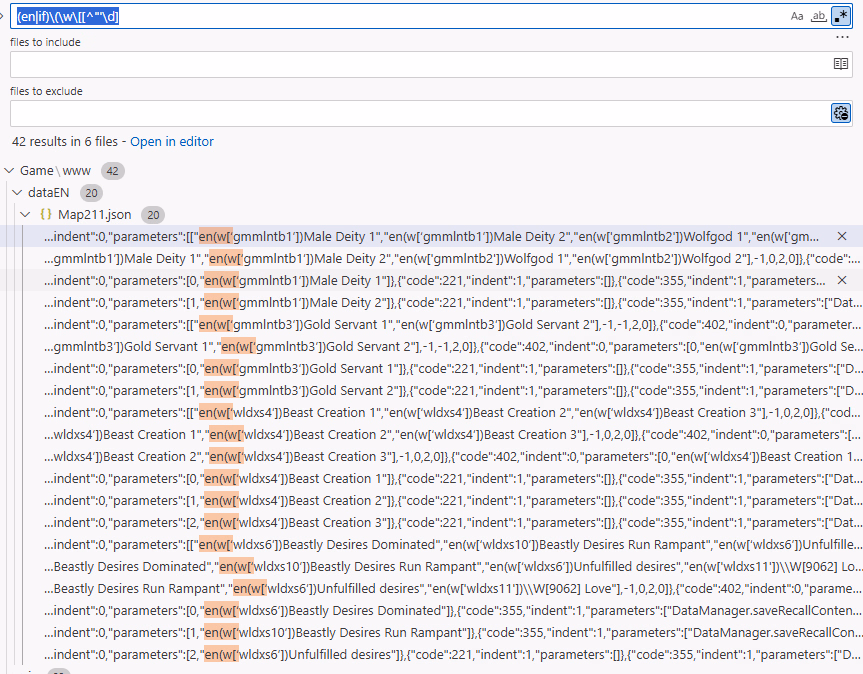Expand the Toggle Replace chevron beside search

coord(3,16)
